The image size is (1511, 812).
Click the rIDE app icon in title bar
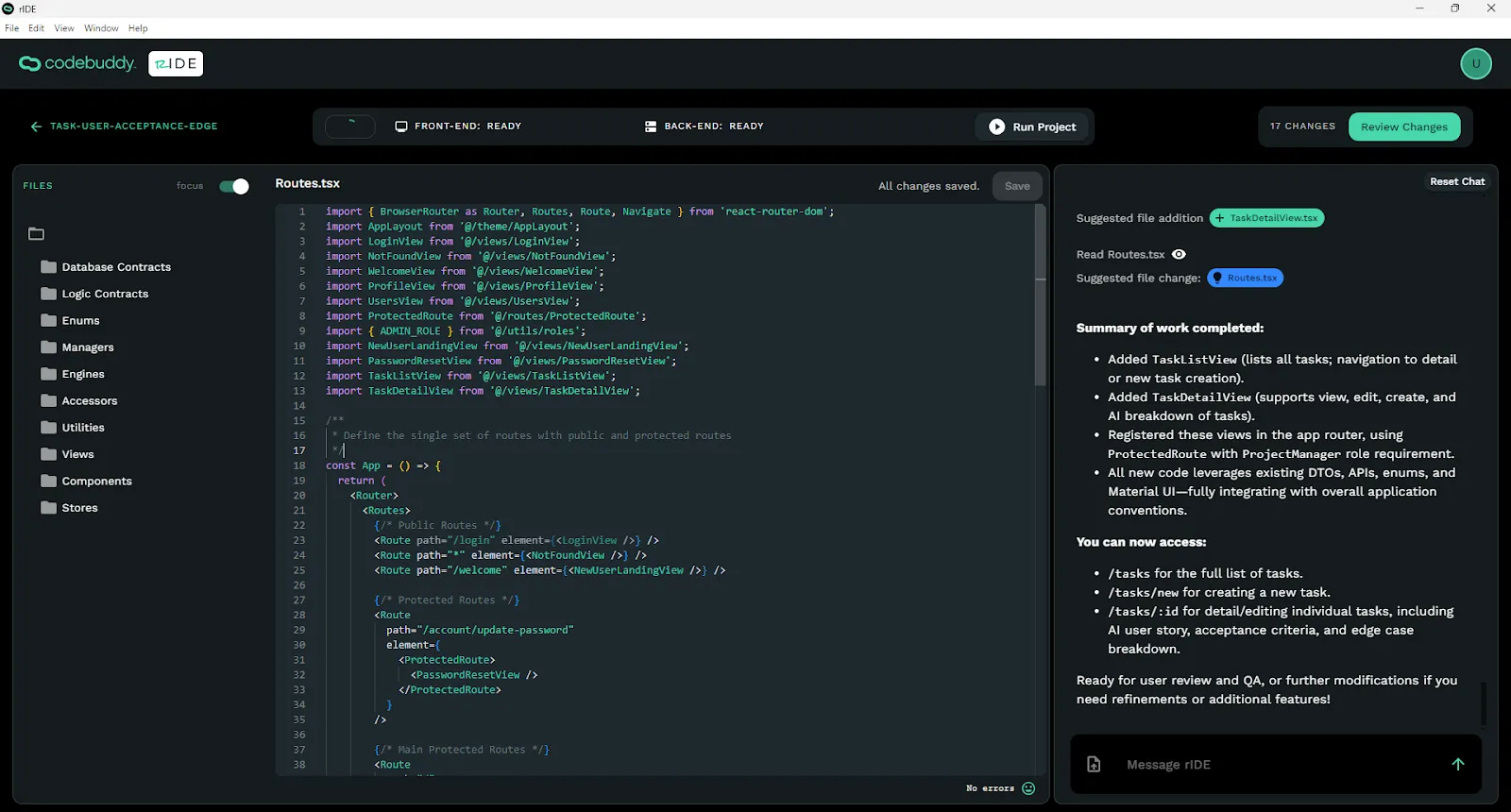click(x=8, y=8)
